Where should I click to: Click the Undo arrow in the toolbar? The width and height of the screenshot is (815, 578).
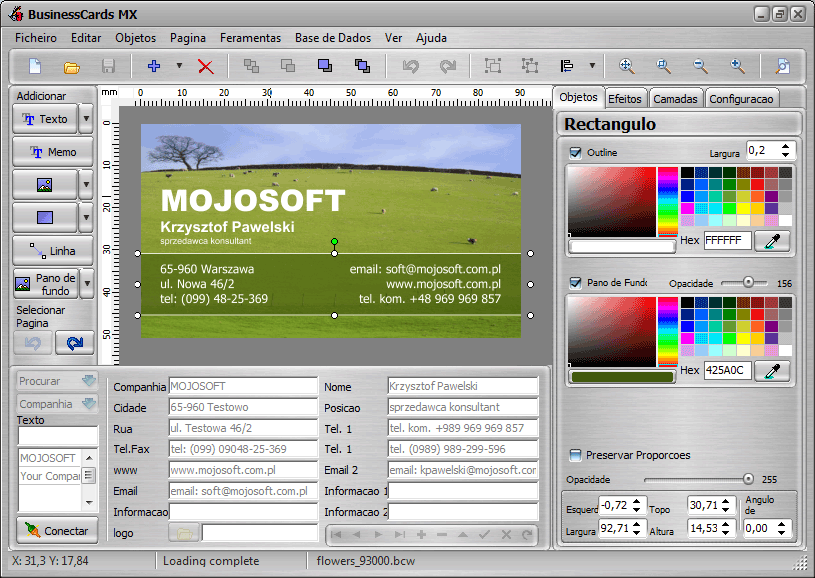(411, 66)
